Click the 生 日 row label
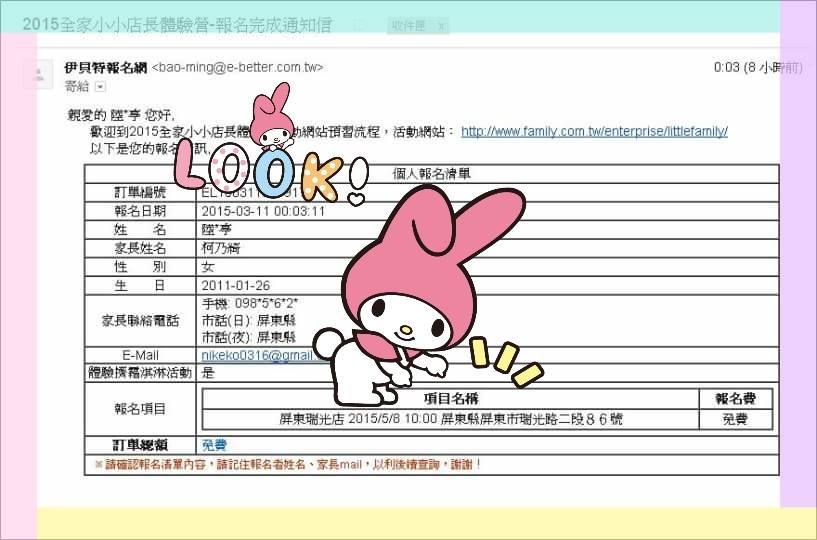This screenshot has width=817, height=540. 140,286
